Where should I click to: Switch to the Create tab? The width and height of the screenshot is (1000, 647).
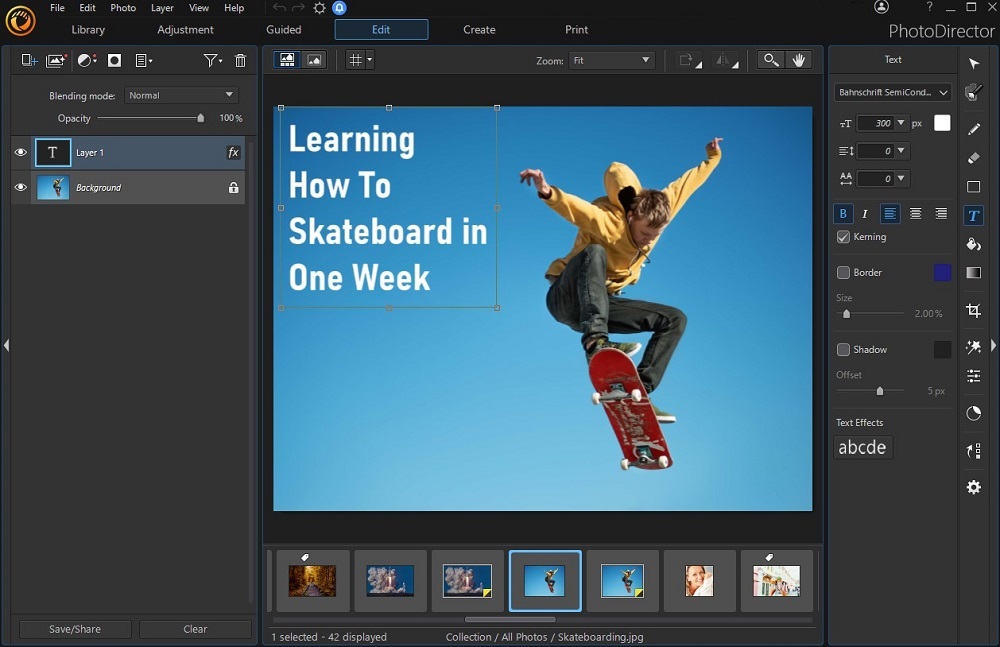click(x=479, y=29)
